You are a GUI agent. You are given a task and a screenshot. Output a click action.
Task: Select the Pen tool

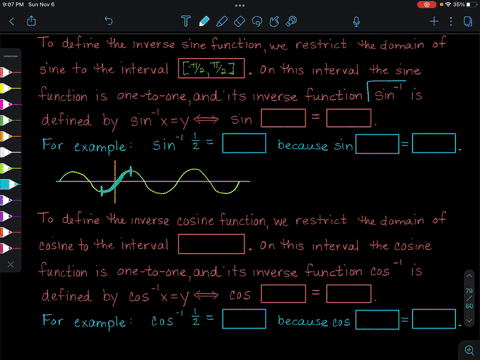pos(204,21)
